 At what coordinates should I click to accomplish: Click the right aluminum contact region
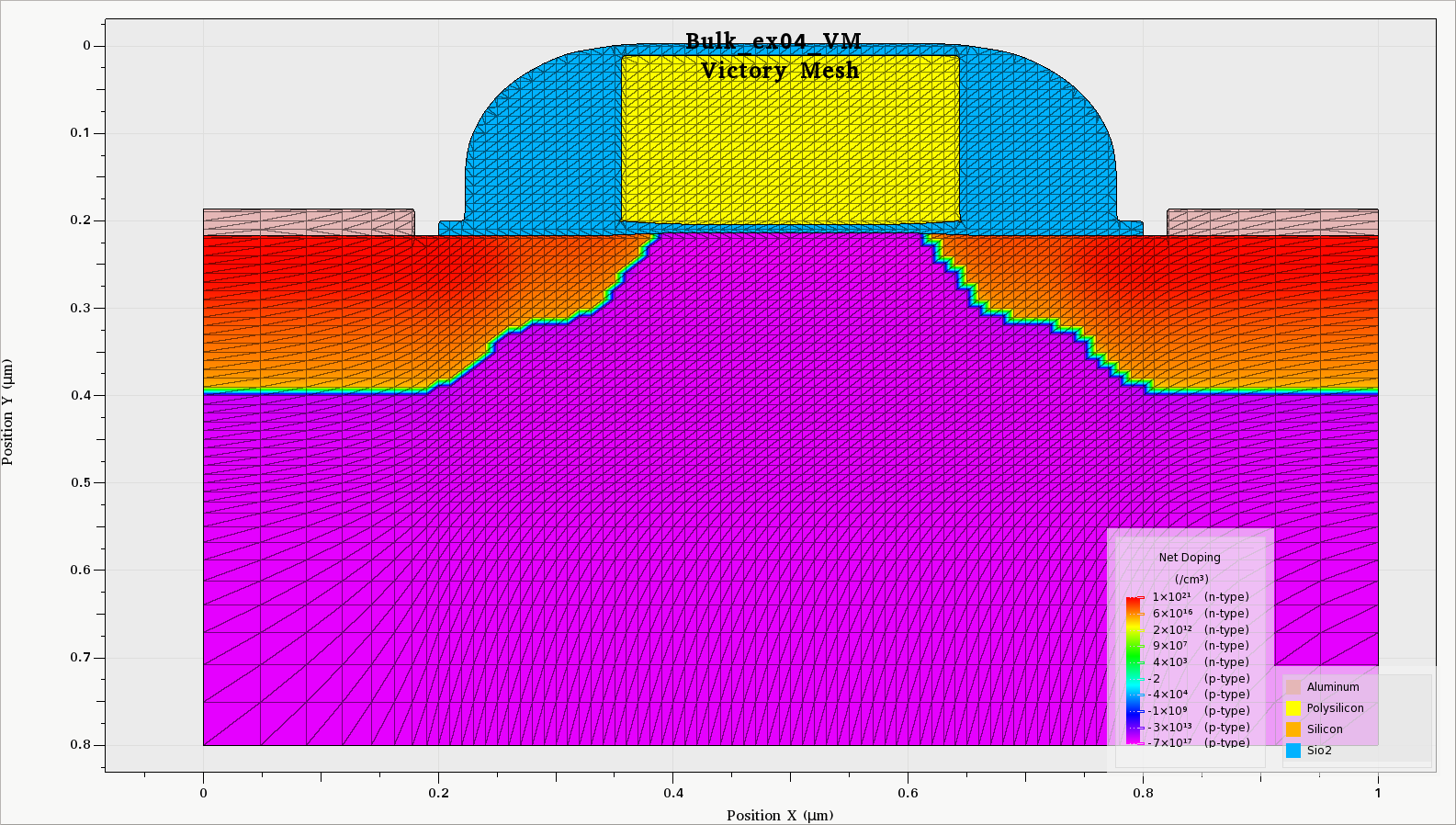pyautogui.click(x=1272, y=222)
